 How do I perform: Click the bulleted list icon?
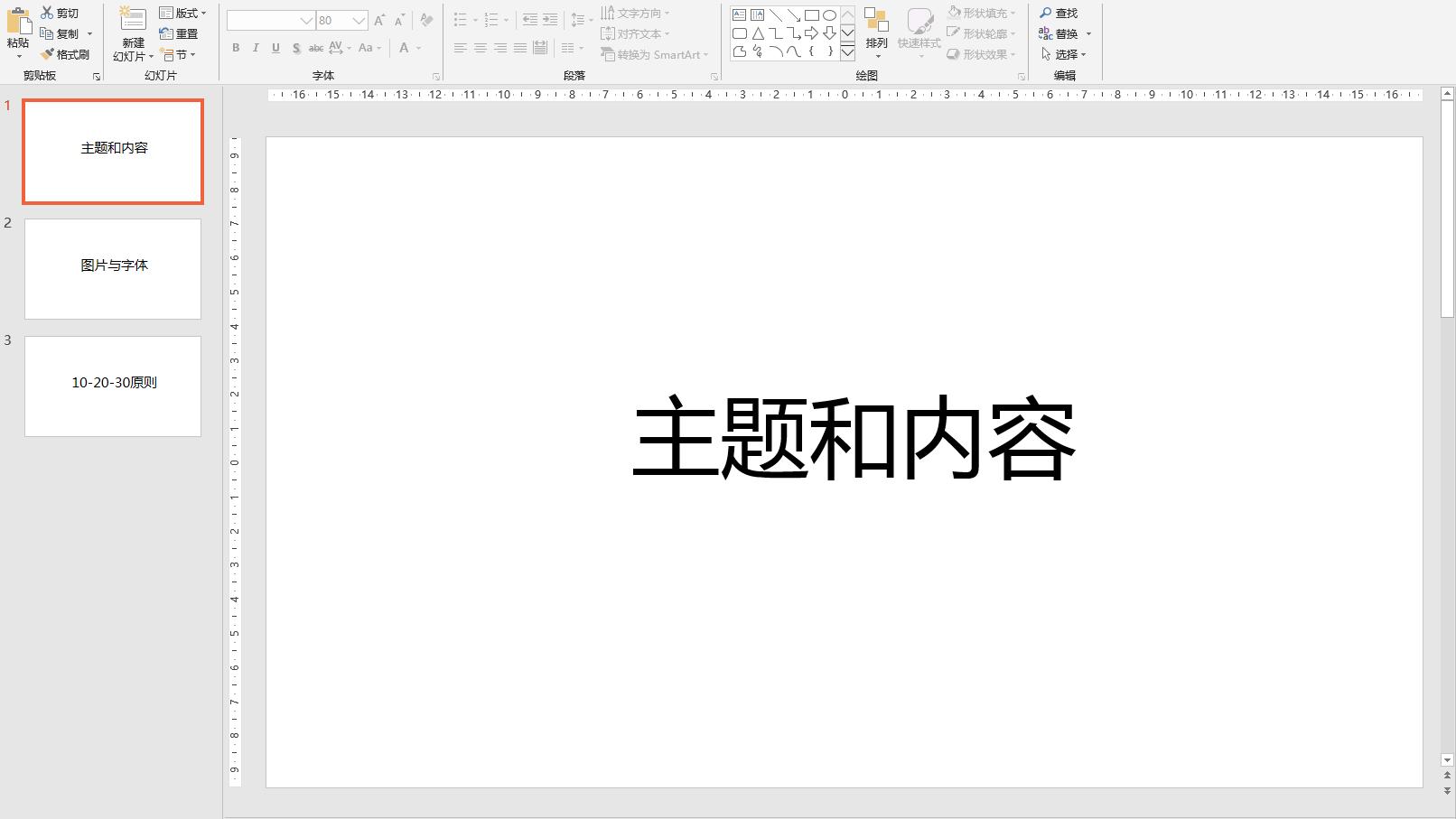click(460, 19)
